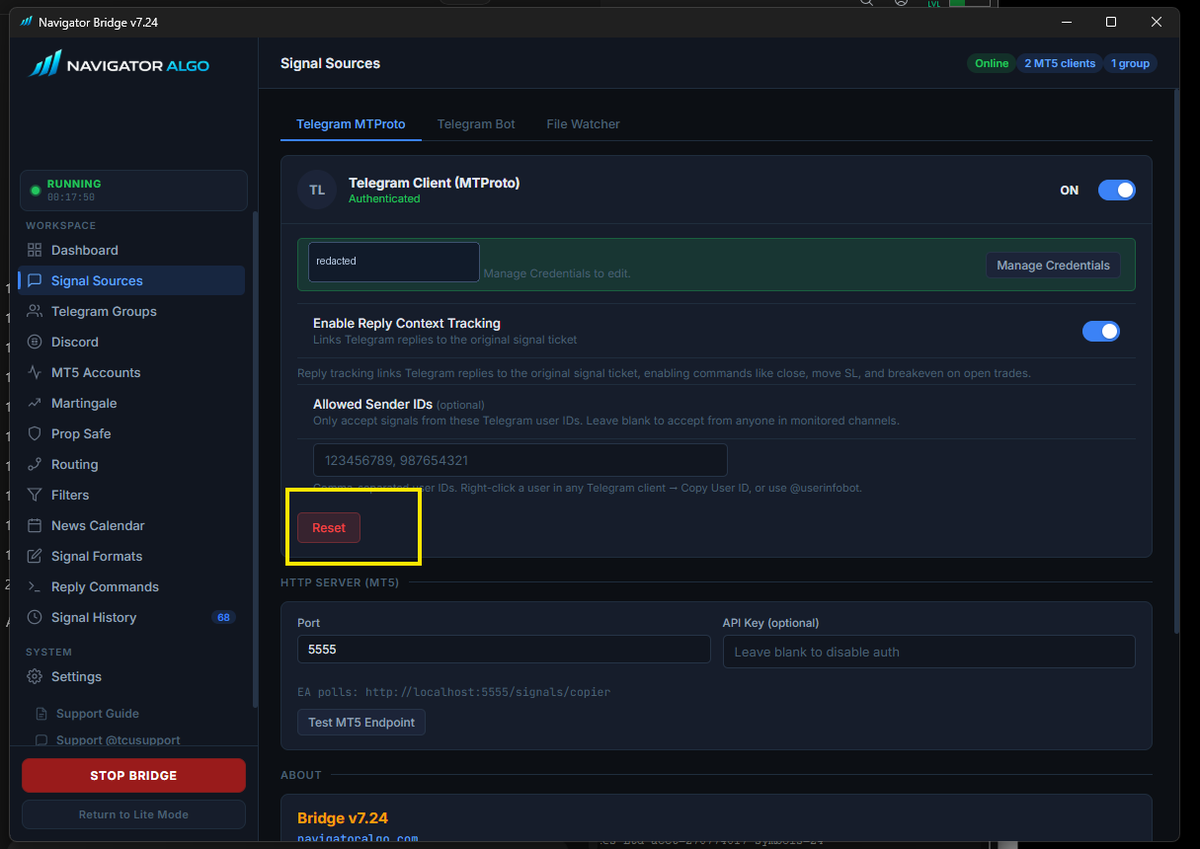1200x849 pixels.
Task: Click the Bridge v7.24 heading
Action: point(343,818)
